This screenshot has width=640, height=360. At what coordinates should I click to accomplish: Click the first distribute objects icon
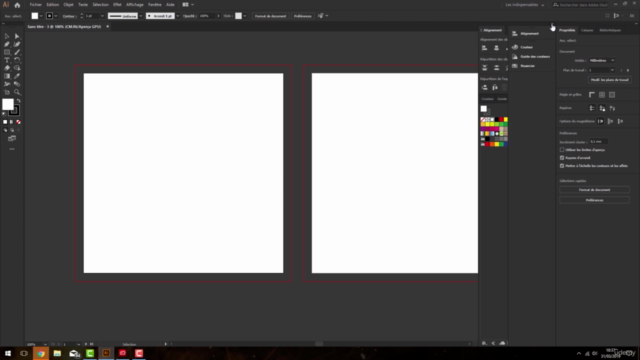click(484, 68)
